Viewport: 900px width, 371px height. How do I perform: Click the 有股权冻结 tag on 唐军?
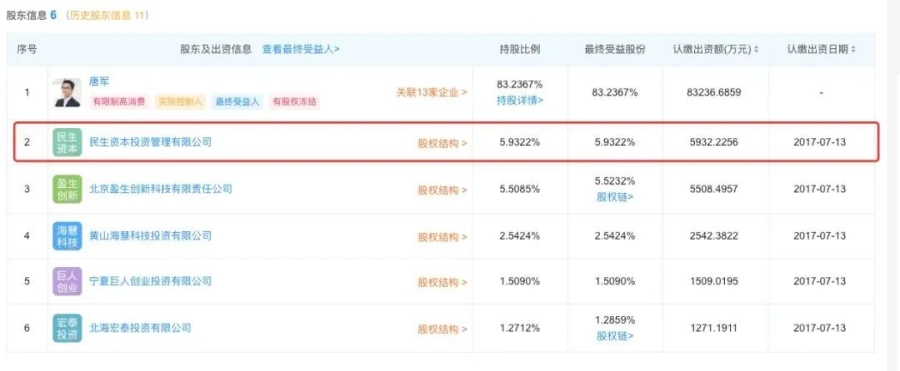click(295, 102)
